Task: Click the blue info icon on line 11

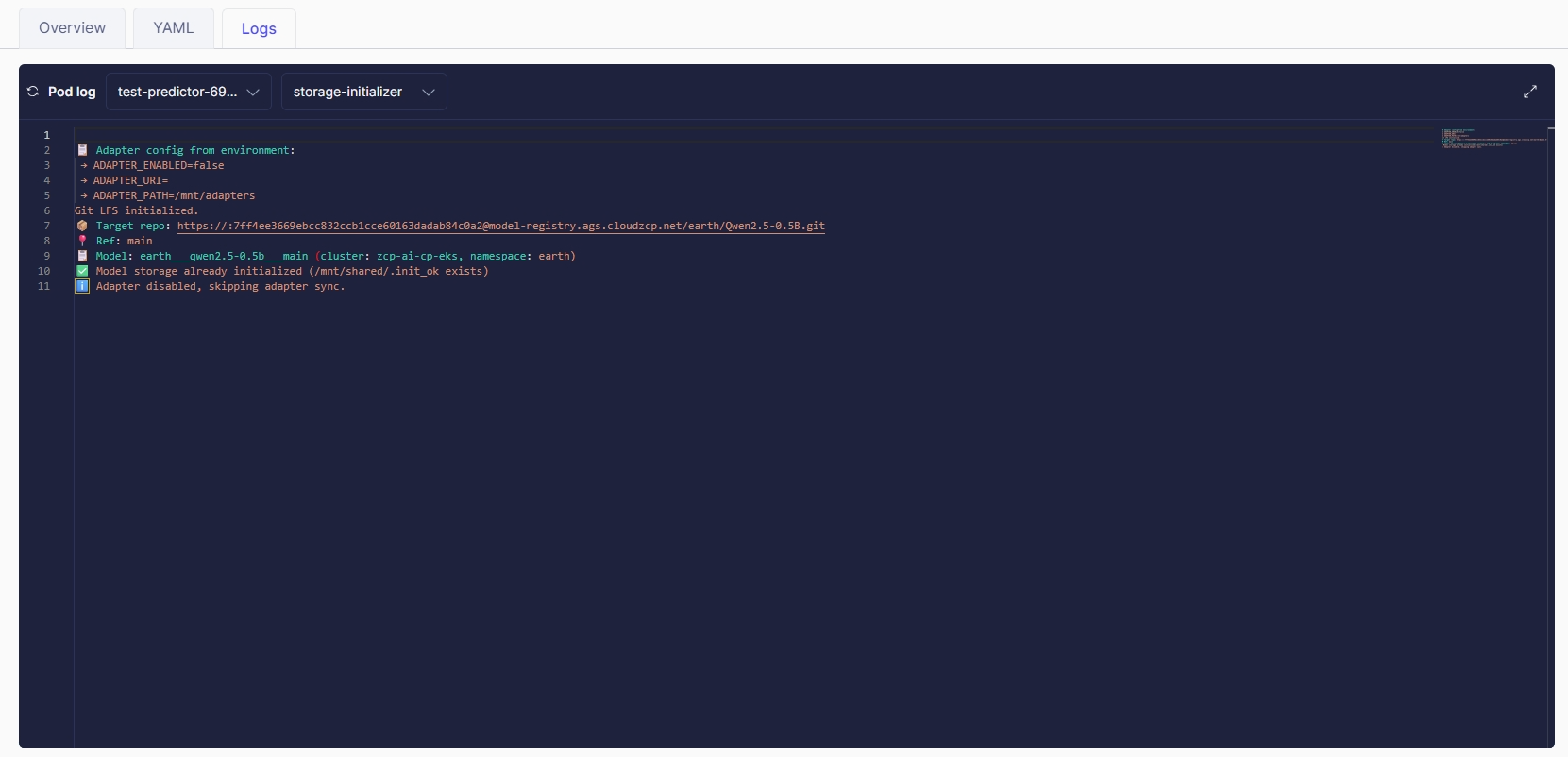Action: click(x=82, y=286)
